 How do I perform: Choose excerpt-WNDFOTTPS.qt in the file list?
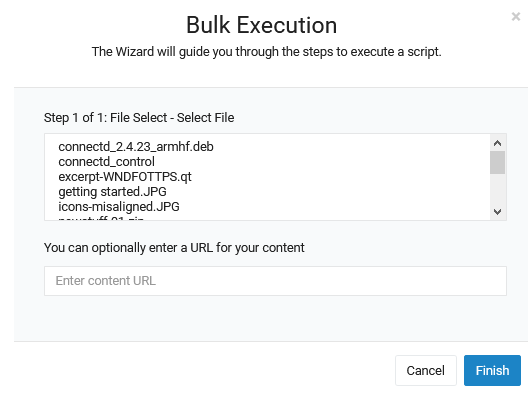pos(125,176)
